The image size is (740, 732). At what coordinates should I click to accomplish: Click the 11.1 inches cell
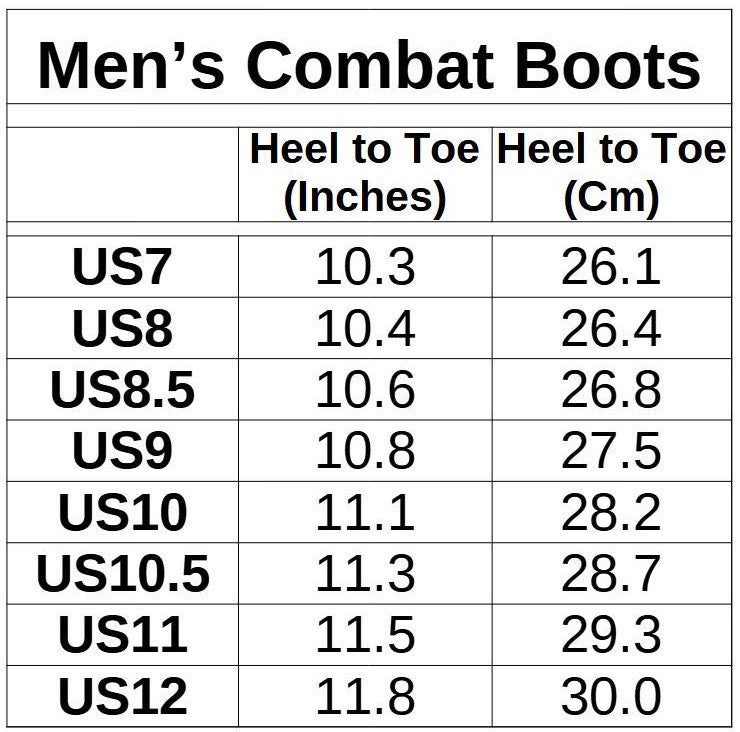tap(365, 512)
